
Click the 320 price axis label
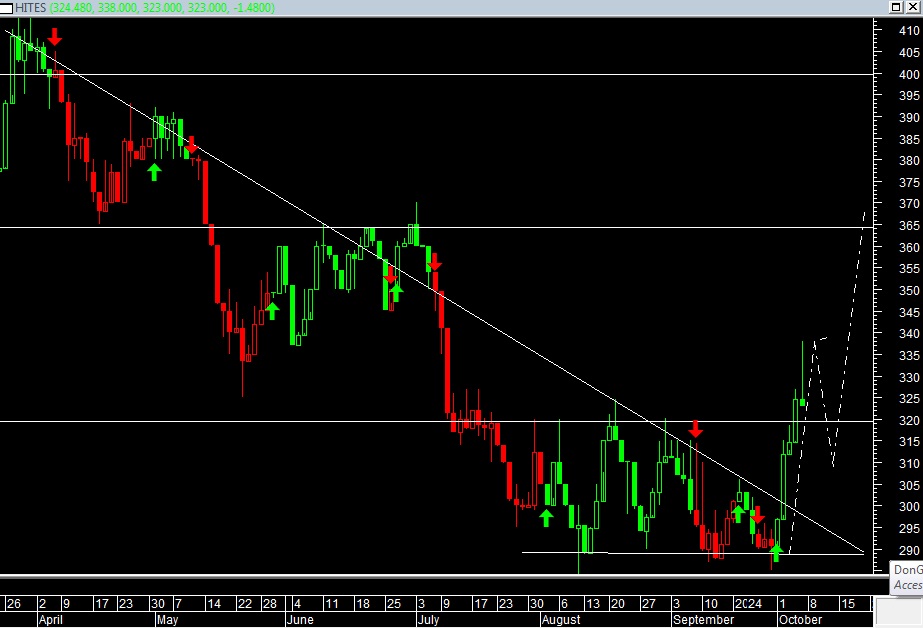(x=909, y=421)
